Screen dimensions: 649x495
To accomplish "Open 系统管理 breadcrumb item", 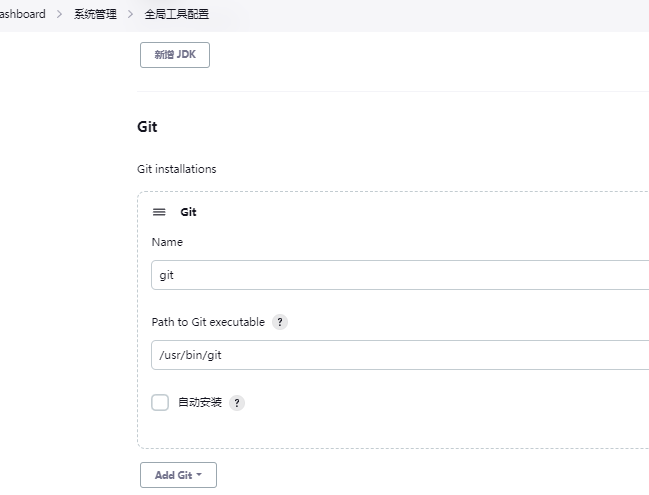I will (95, 14).
